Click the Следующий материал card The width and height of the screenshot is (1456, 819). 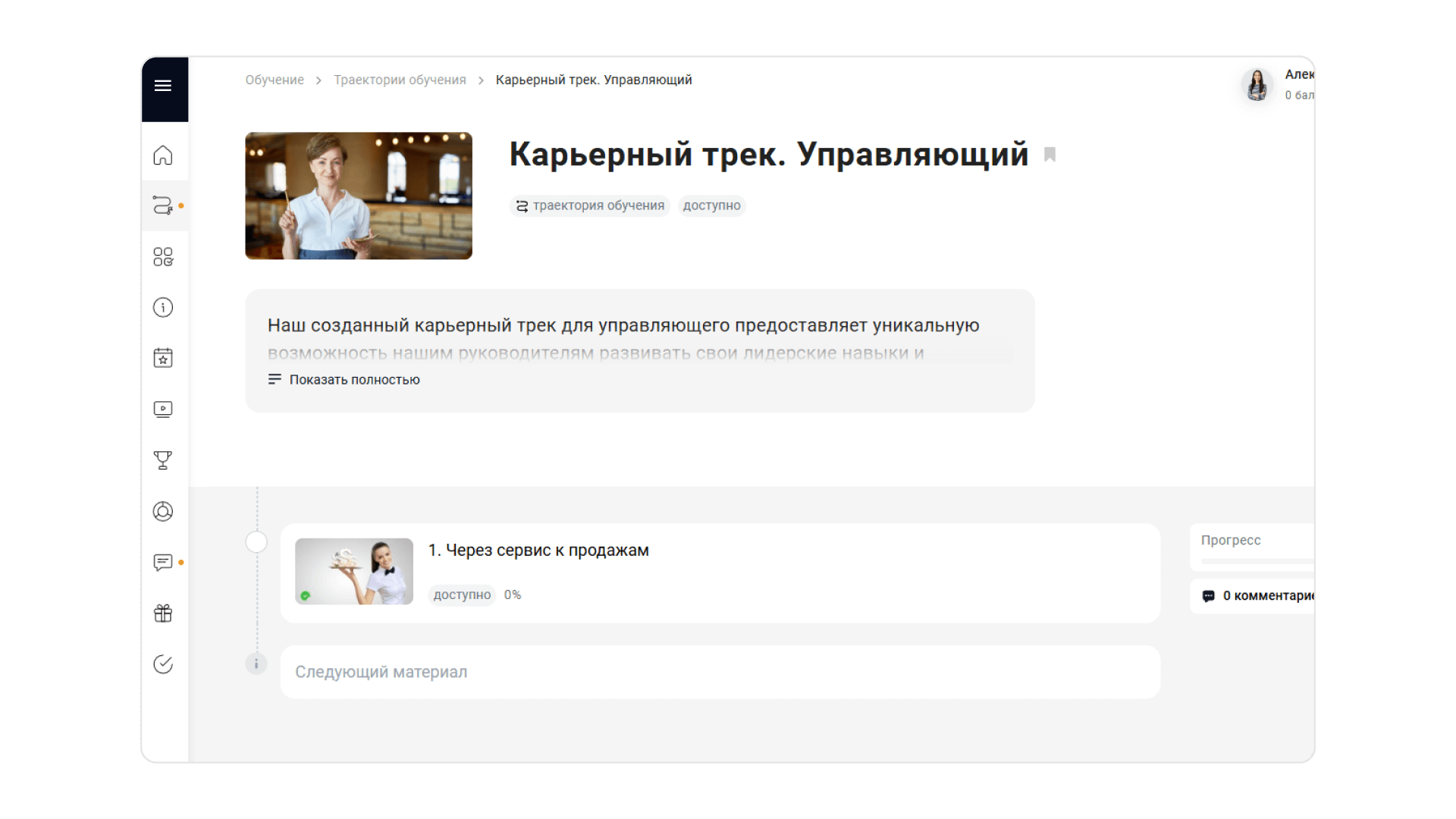(x=720, y=672)
